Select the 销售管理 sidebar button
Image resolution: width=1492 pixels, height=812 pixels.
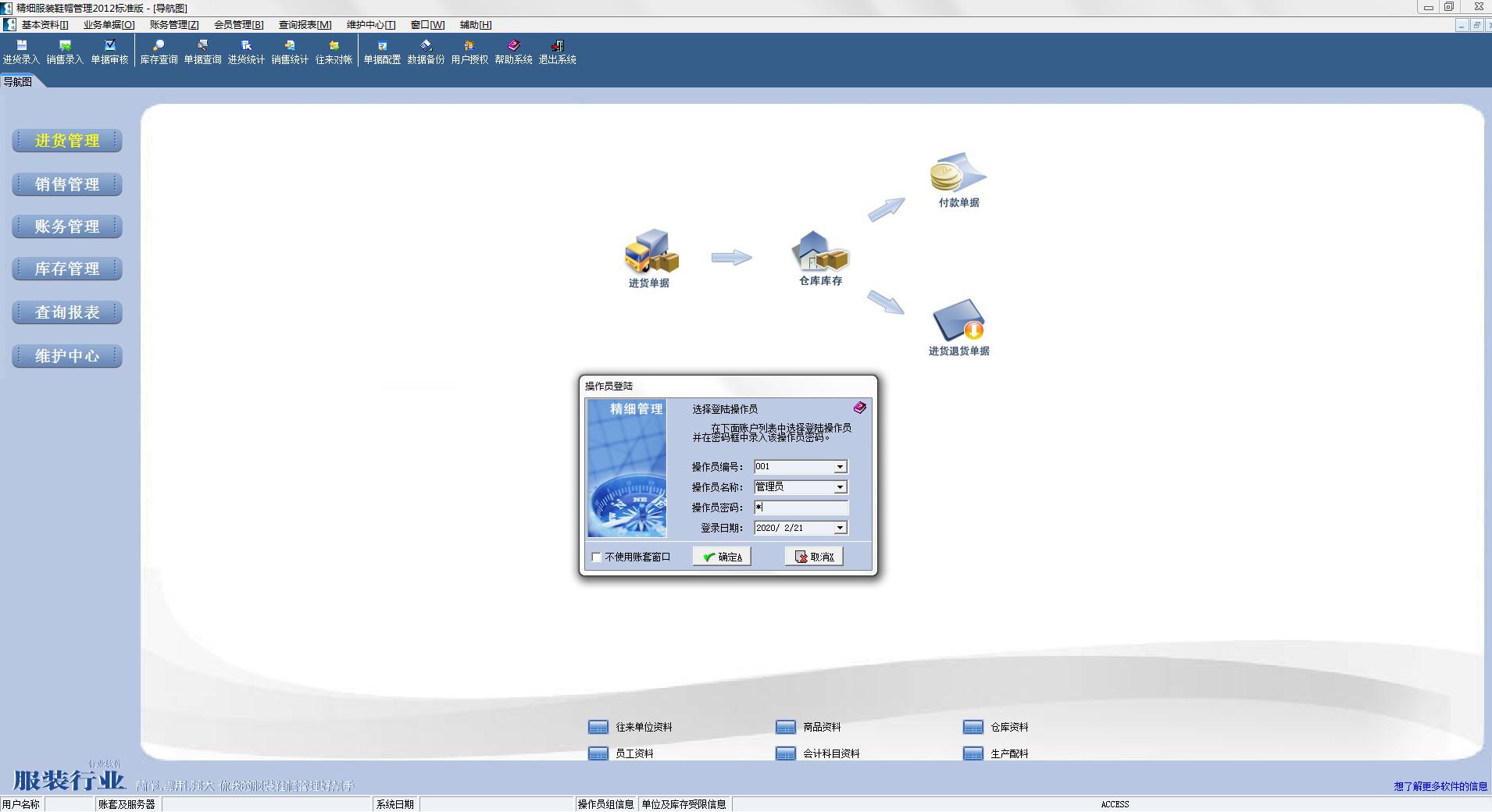tap(67, 185)
